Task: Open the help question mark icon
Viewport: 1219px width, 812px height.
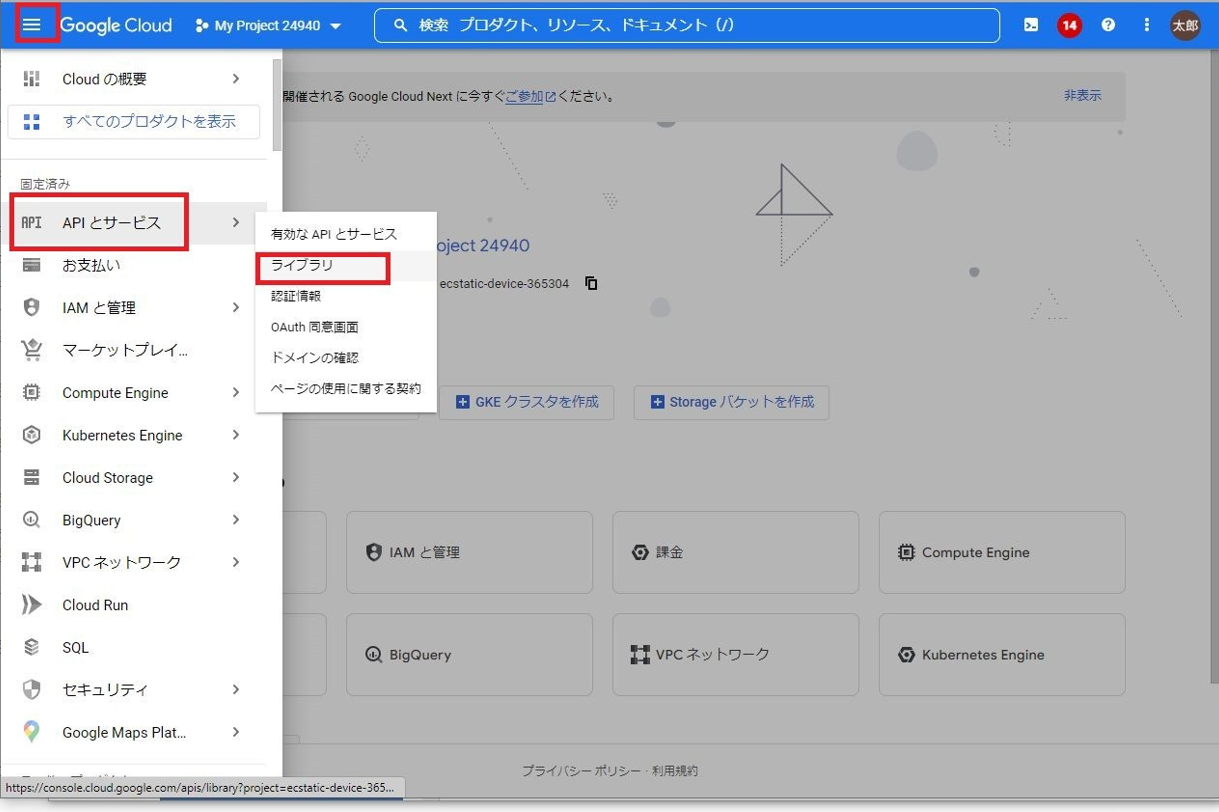Action: pos(1108,26)
